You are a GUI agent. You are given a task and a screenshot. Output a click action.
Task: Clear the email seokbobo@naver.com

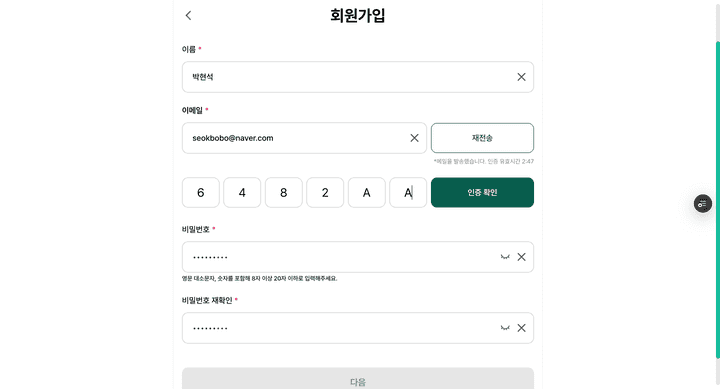(414, 138)
